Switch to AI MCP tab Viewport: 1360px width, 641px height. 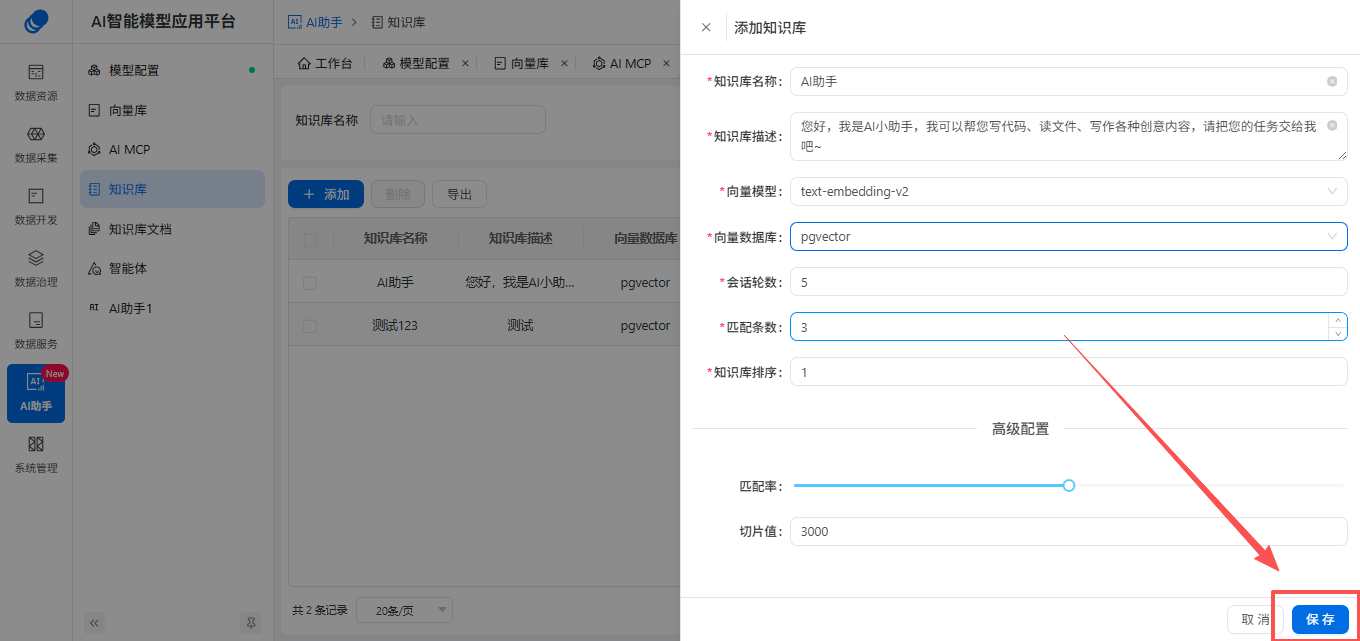point(623,63)
